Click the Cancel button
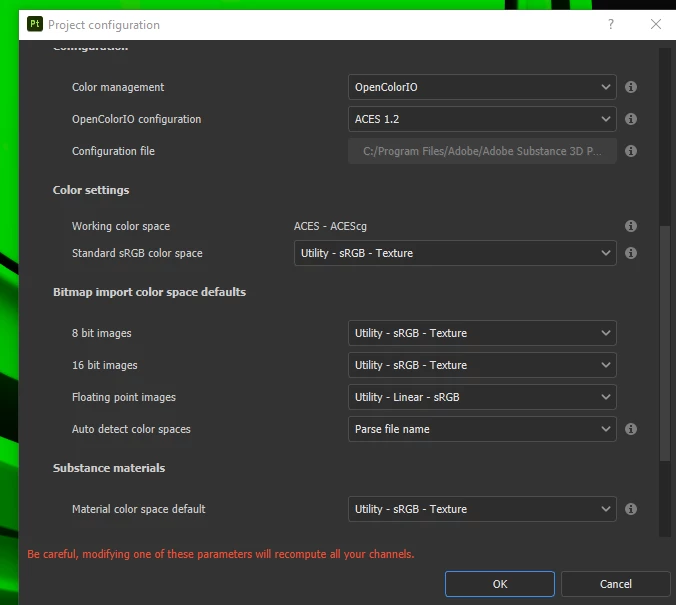This screenshot has width=676, height=605. (x=616, y=584)
